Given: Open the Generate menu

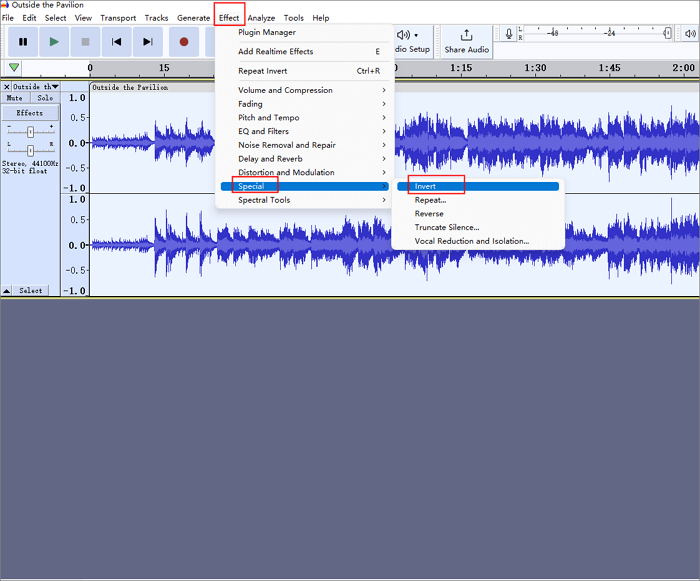Looking at the screenshot, I should 193,18.
